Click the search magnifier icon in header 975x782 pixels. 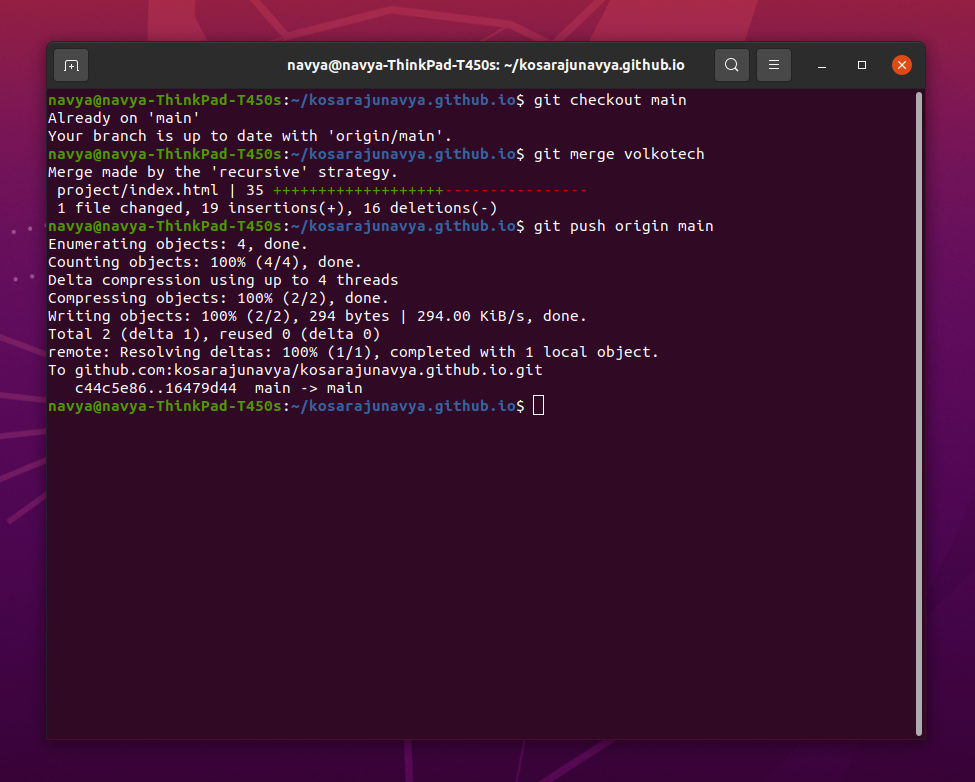coord(732,65)
